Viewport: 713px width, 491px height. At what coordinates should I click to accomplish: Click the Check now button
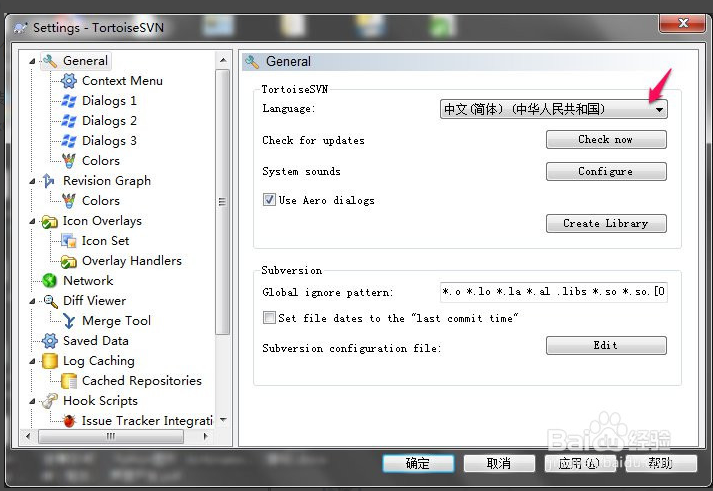pos(606,140)
